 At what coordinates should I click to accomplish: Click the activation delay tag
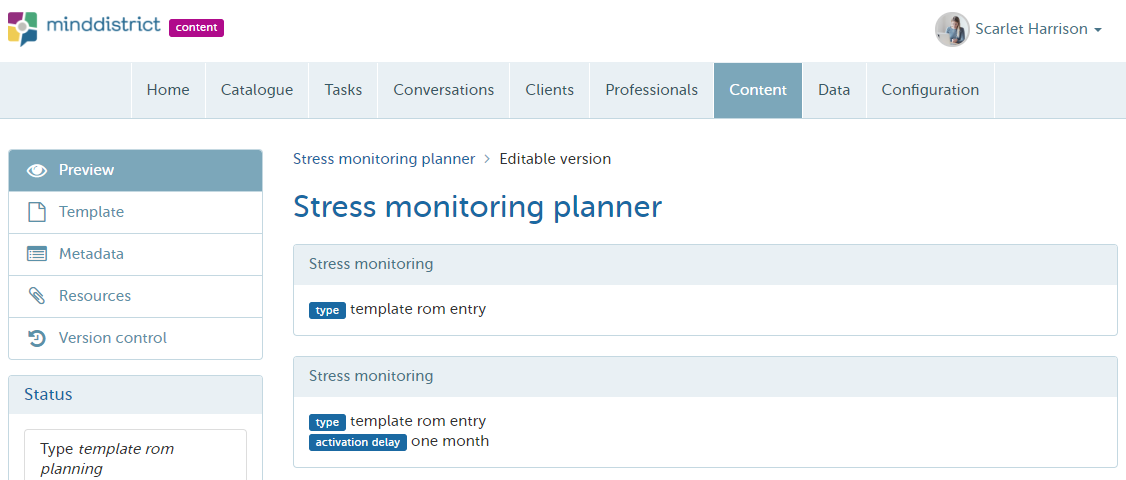click(x=358, y=442)
